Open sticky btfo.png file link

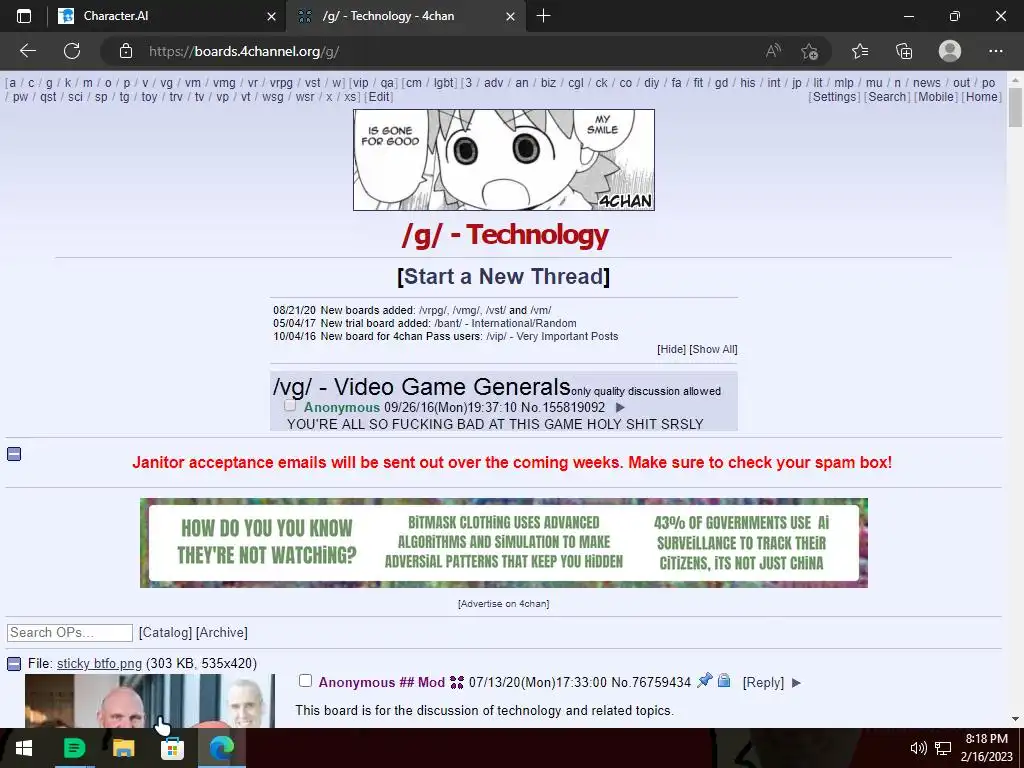pyautogui.click(x=99, y=664)
